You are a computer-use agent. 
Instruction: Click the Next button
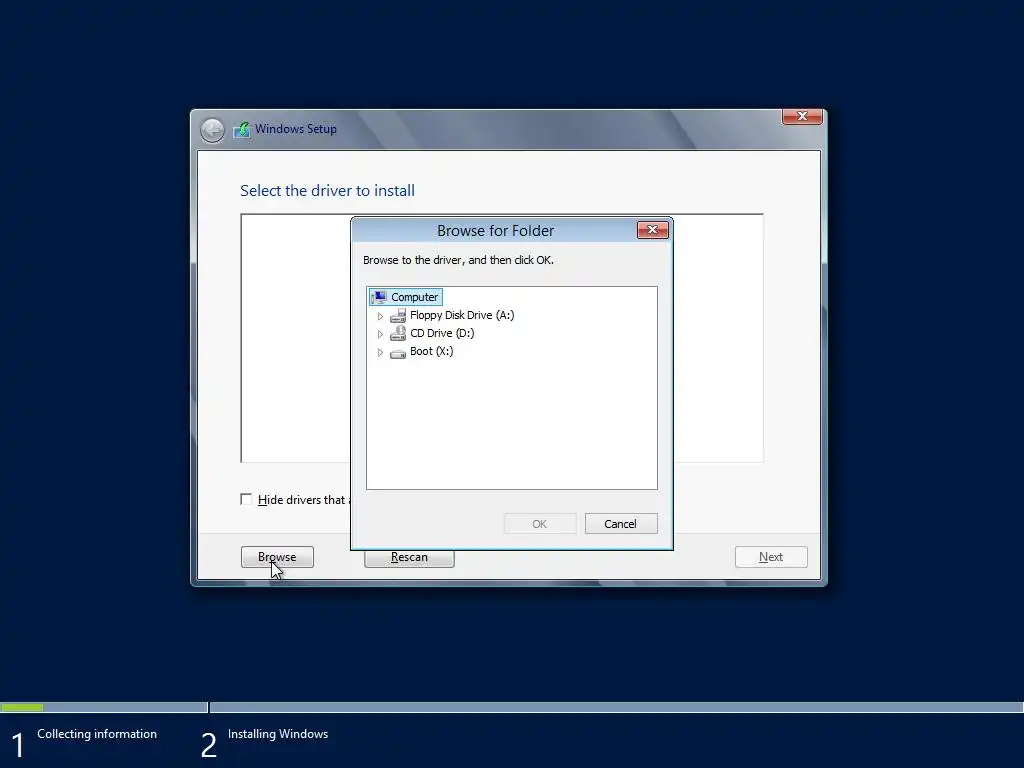771,557
